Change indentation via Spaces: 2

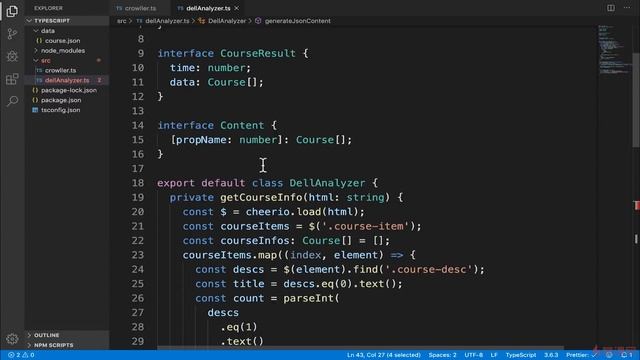point(442,355)
